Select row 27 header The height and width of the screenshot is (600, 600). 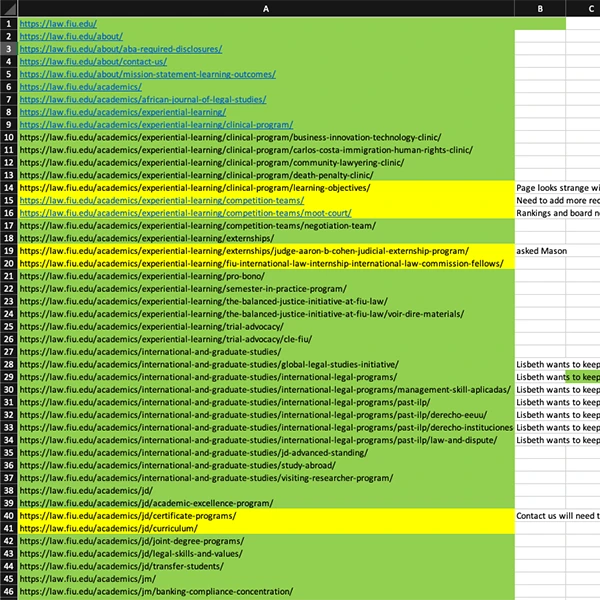tap(8, 352)
